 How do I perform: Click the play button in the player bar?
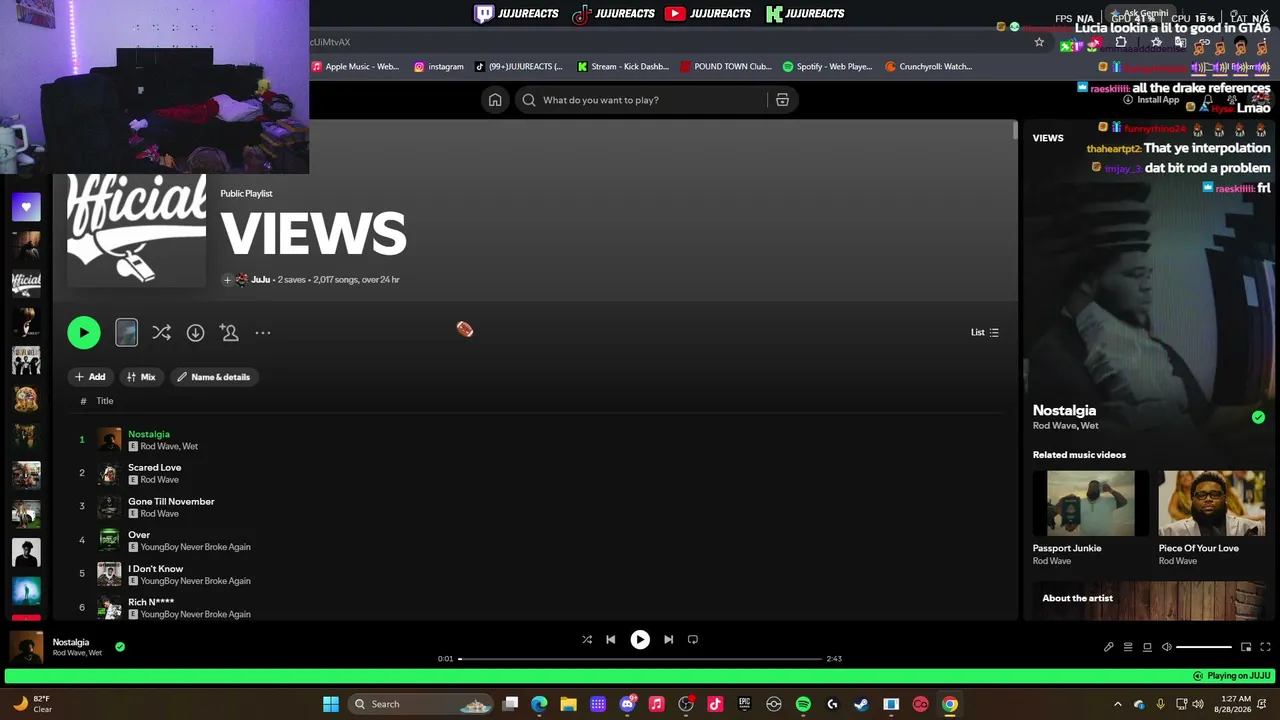(640, 640)
